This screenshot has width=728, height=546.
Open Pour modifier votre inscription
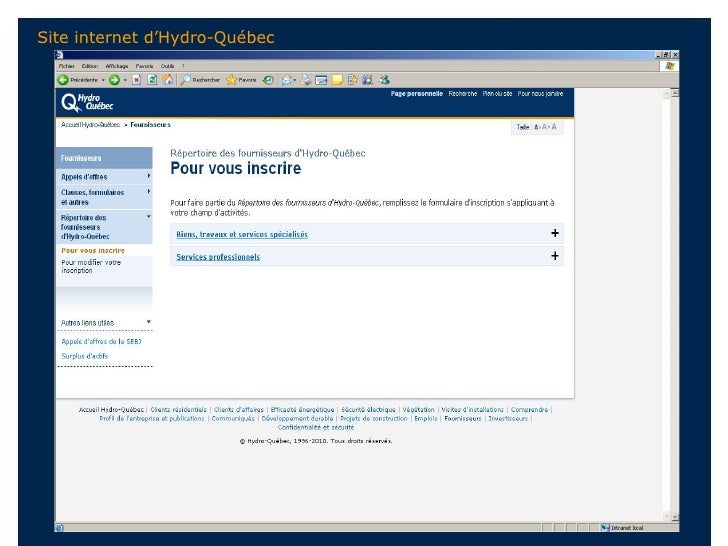(91, 266)
